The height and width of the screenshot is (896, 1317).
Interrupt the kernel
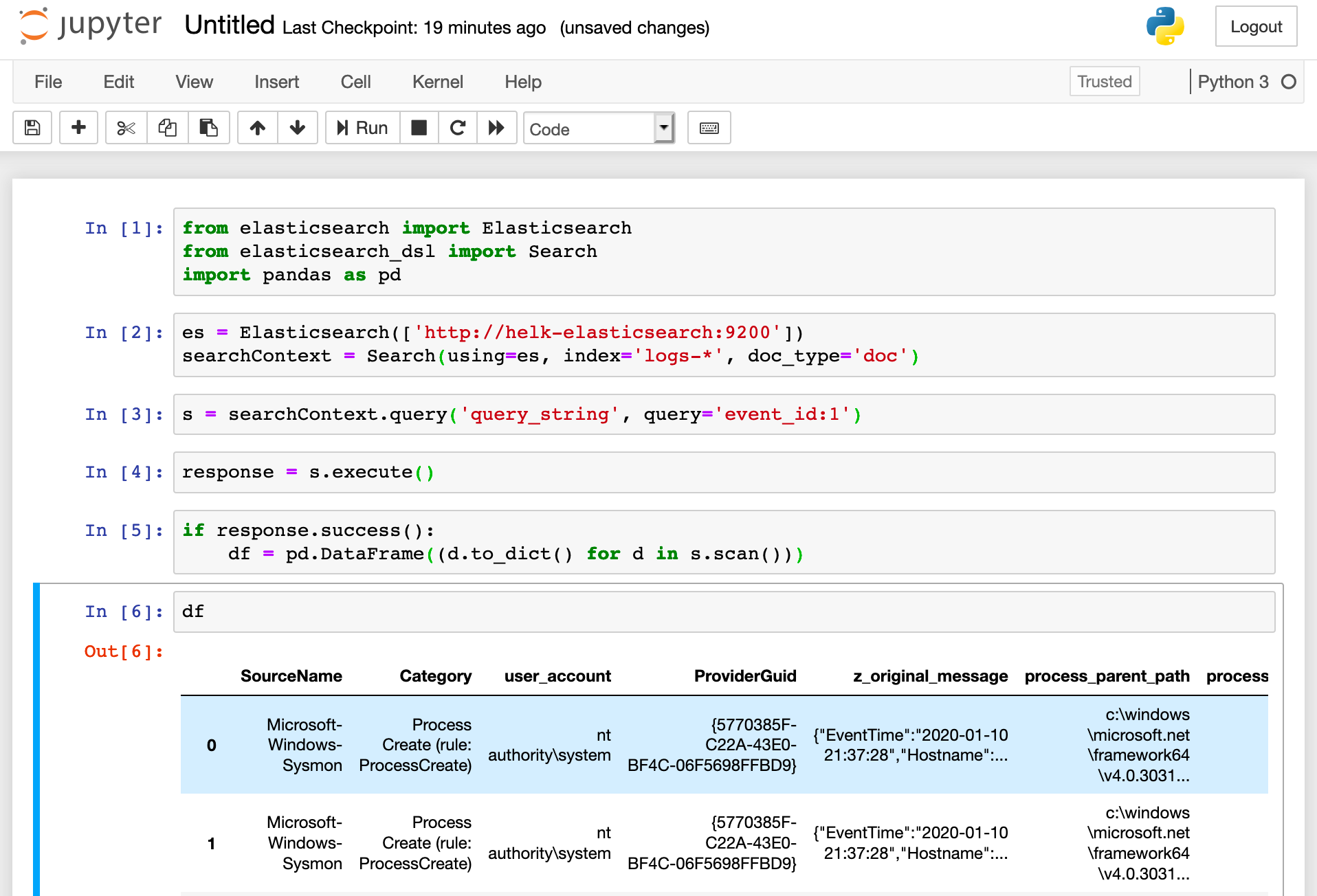tap(419, 128)
